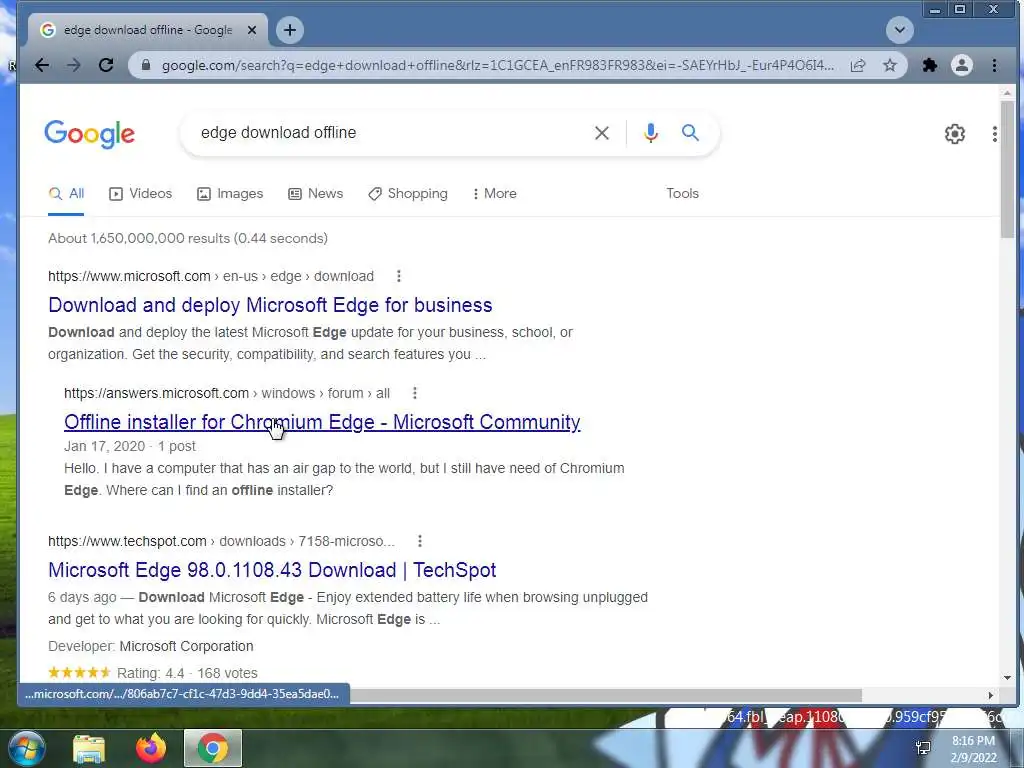Open a new tab with the plus button
This screenshot has height=768, width=1024.
290,30
